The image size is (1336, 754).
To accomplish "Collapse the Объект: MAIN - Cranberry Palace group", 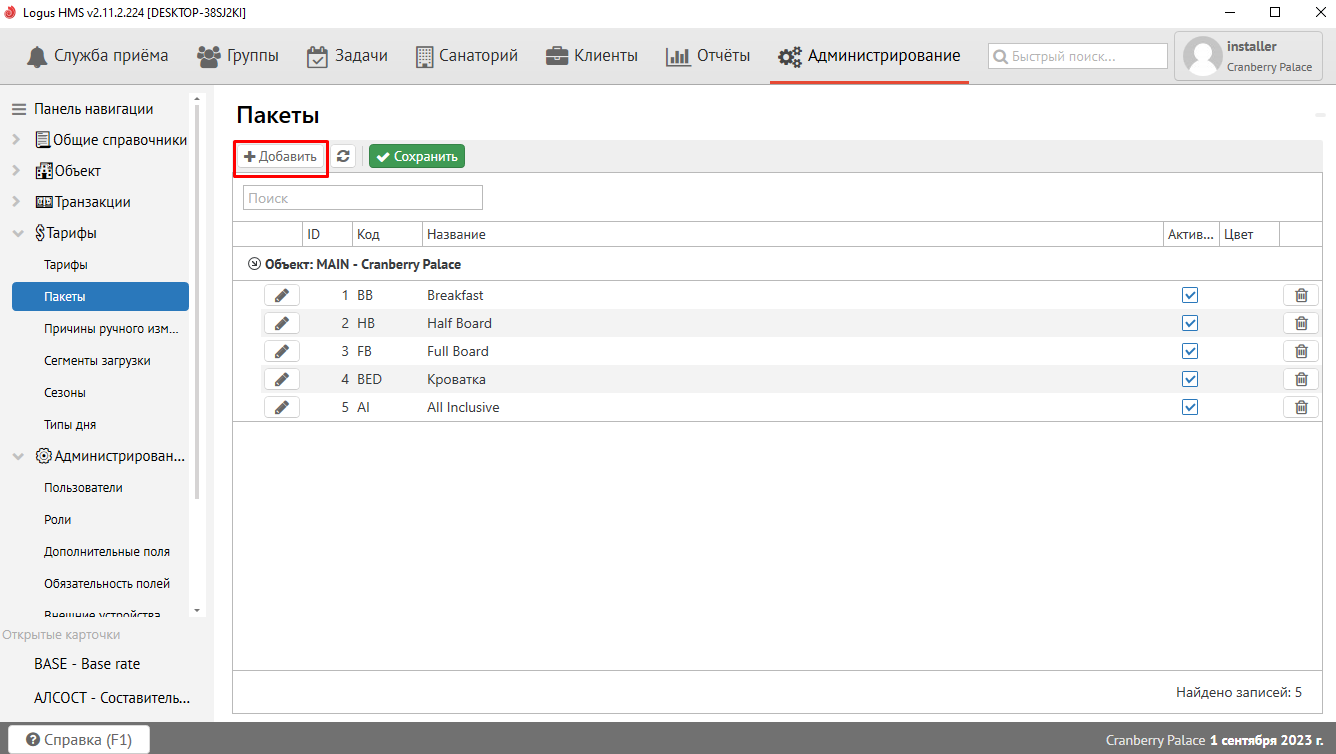I will [254, 265].
